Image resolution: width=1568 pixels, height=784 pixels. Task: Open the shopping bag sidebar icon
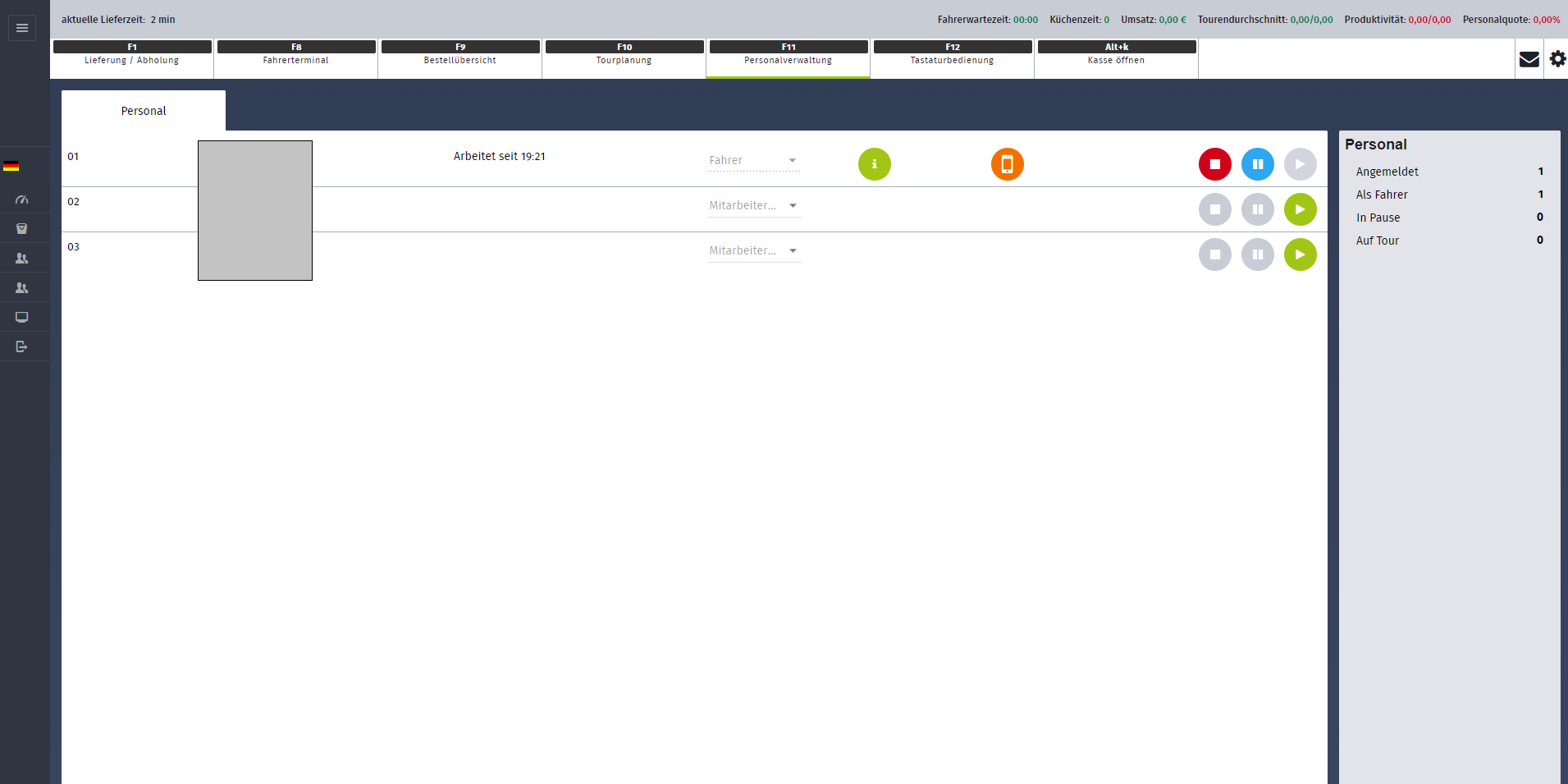(22, 229)
